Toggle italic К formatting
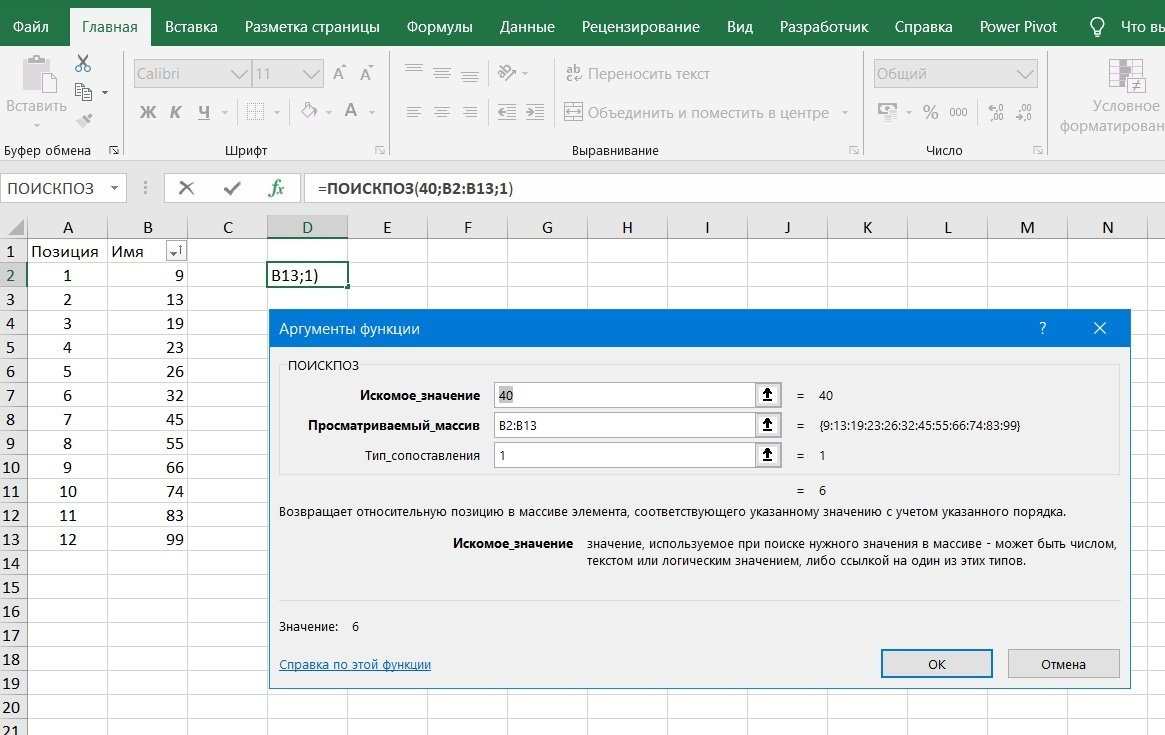The height and width of the screenshot is (735, 1165). [176, 112]
